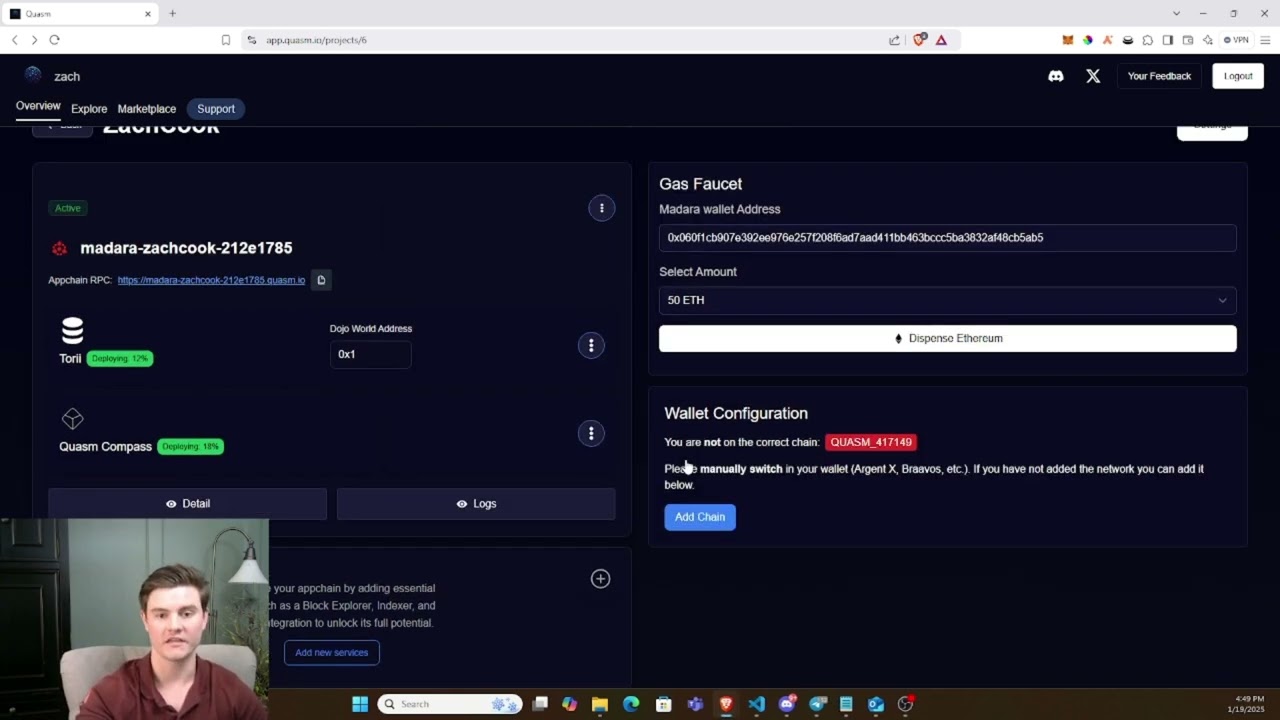Viewport: 1280px width, 720px height.
Task: Open the three-dot menu beside the Active badge
Action: pyautogui.click(x=602, y=208)
